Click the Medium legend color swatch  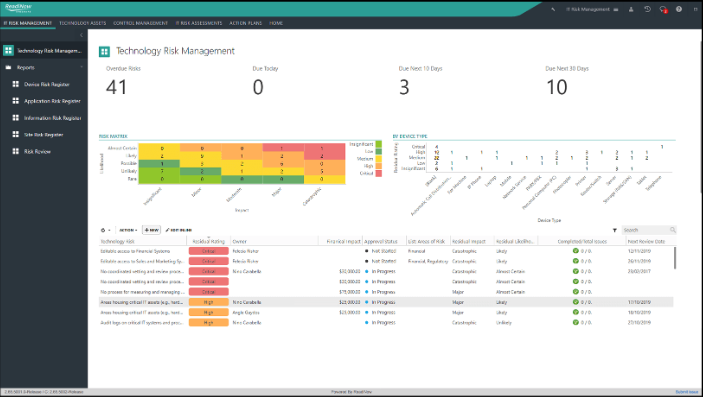tap(378, 159)
